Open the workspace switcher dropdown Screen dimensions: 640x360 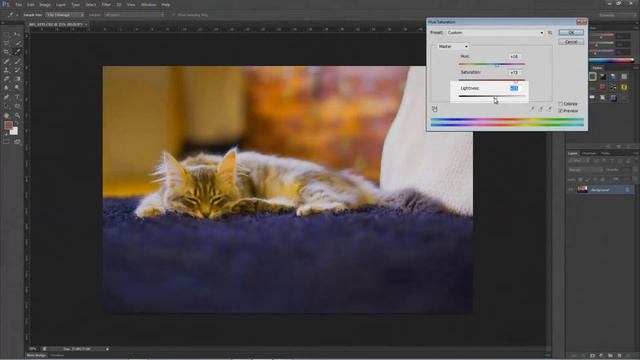tap(617, 15)
